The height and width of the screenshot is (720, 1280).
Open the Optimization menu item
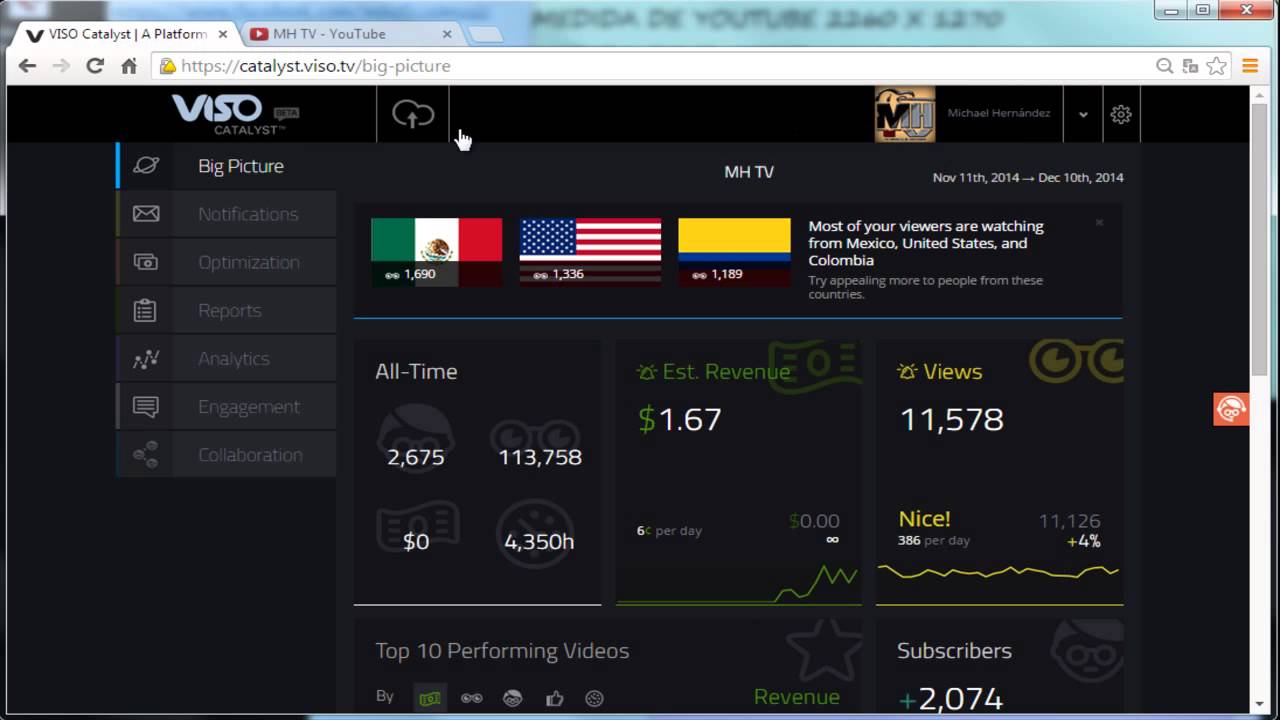[226, 262]
